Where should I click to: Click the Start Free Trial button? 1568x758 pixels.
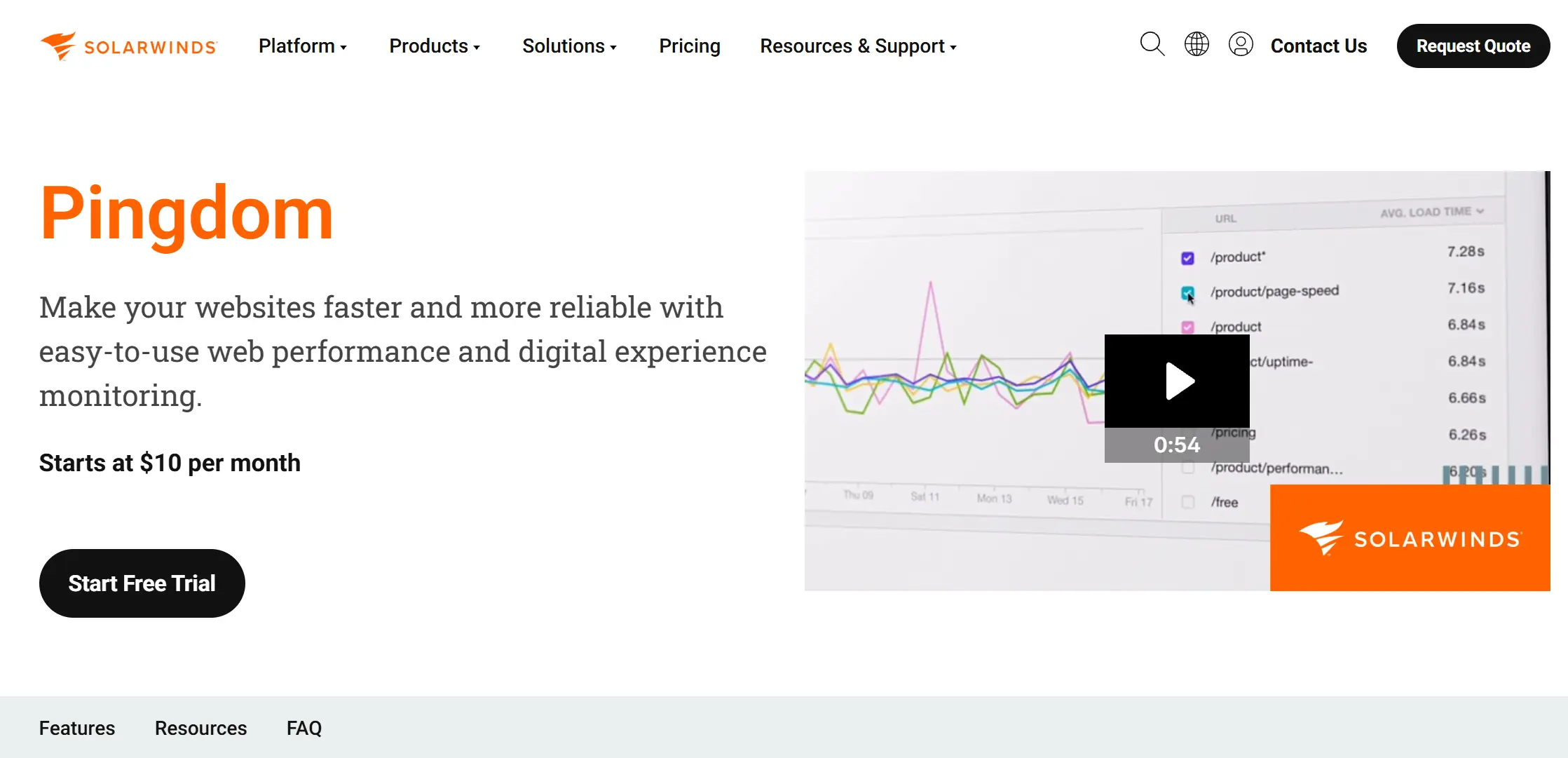(142, 583)
